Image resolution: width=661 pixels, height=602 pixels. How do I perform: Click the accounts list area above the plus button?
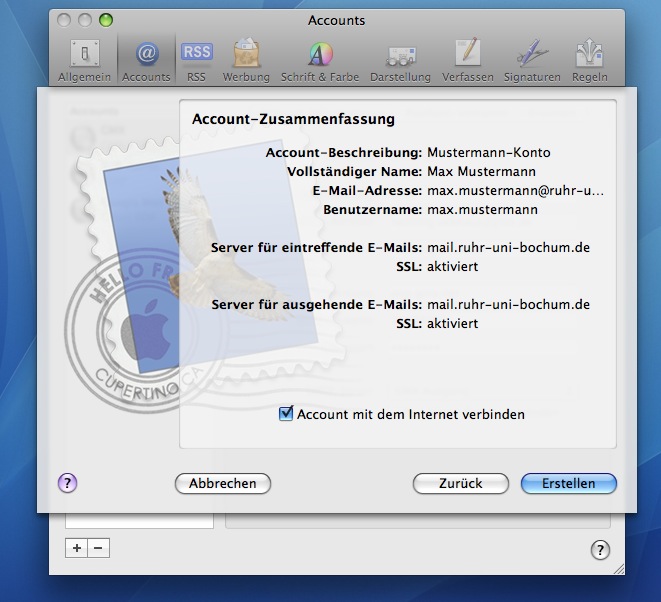click(139, 521)
